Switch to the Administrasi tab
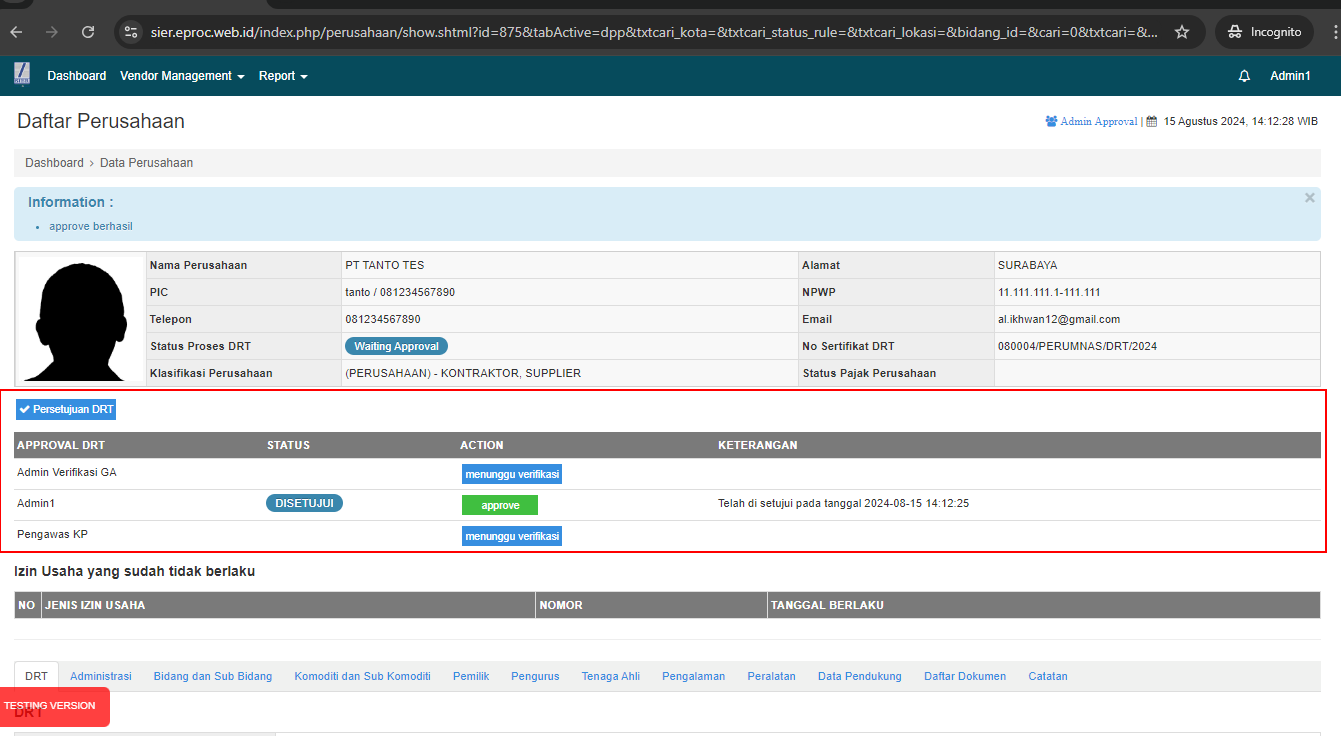The image size is (1341, 736). point(101,676)
